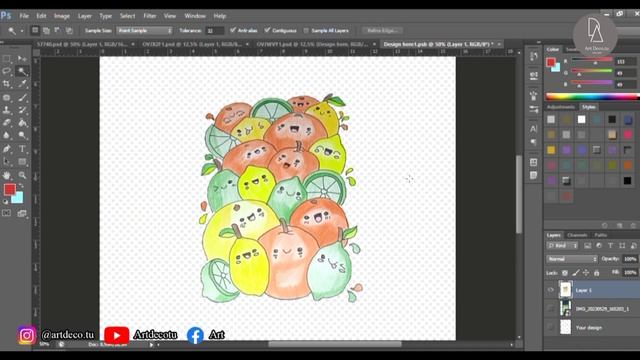Open the tool preset picker arrow
640x360 pixels.
tap(22, 31)
